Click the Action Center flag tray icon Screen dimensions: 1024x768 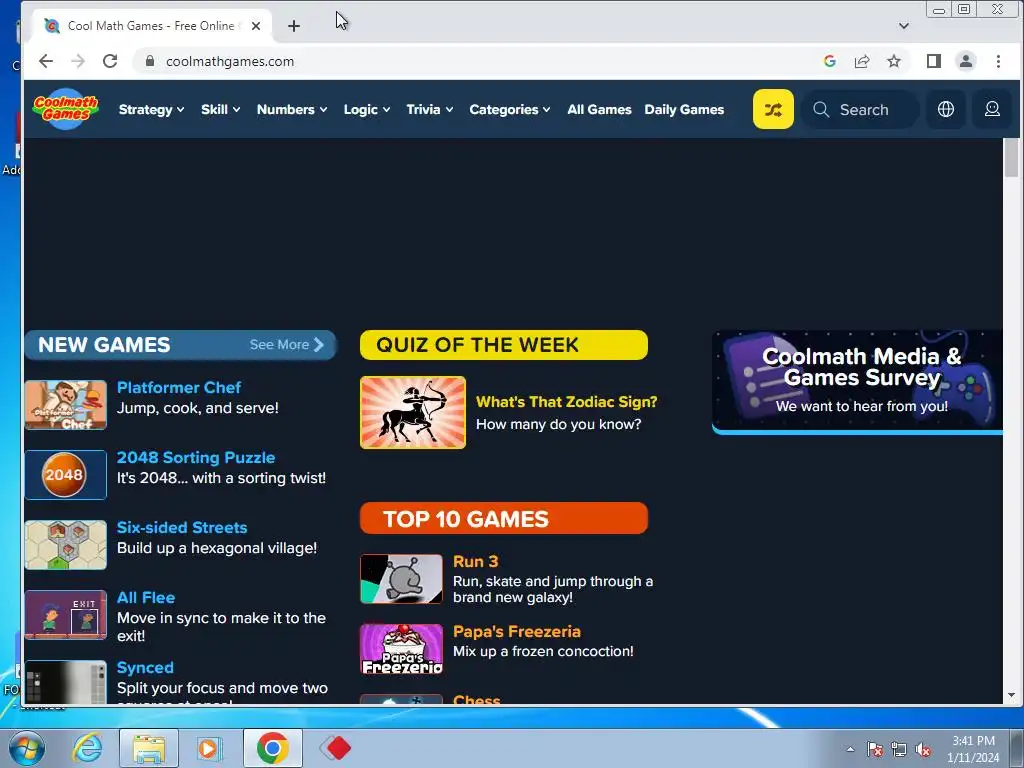[x=874, y=749]
